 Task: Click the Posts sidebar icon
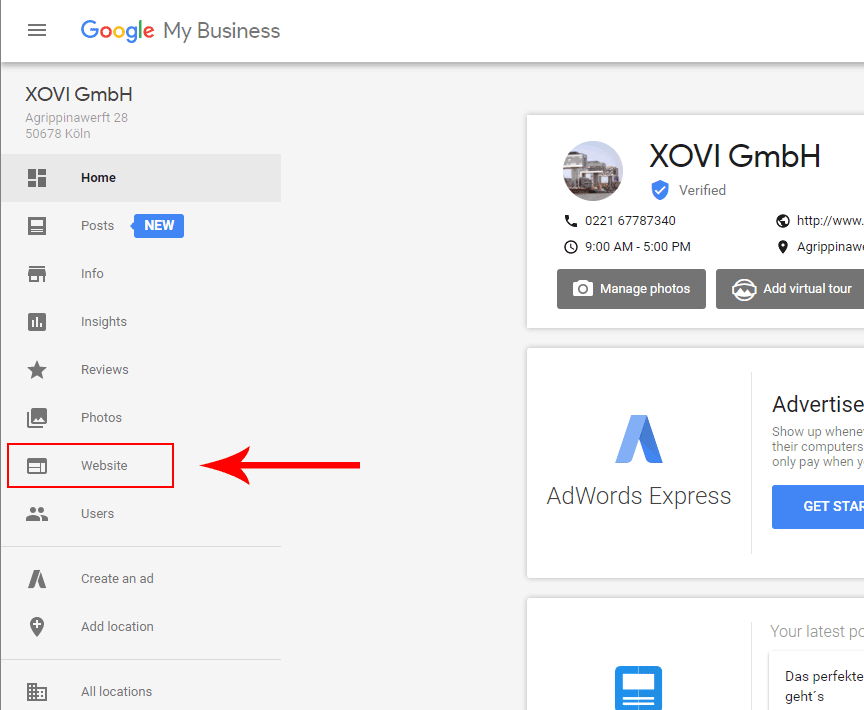37,226
